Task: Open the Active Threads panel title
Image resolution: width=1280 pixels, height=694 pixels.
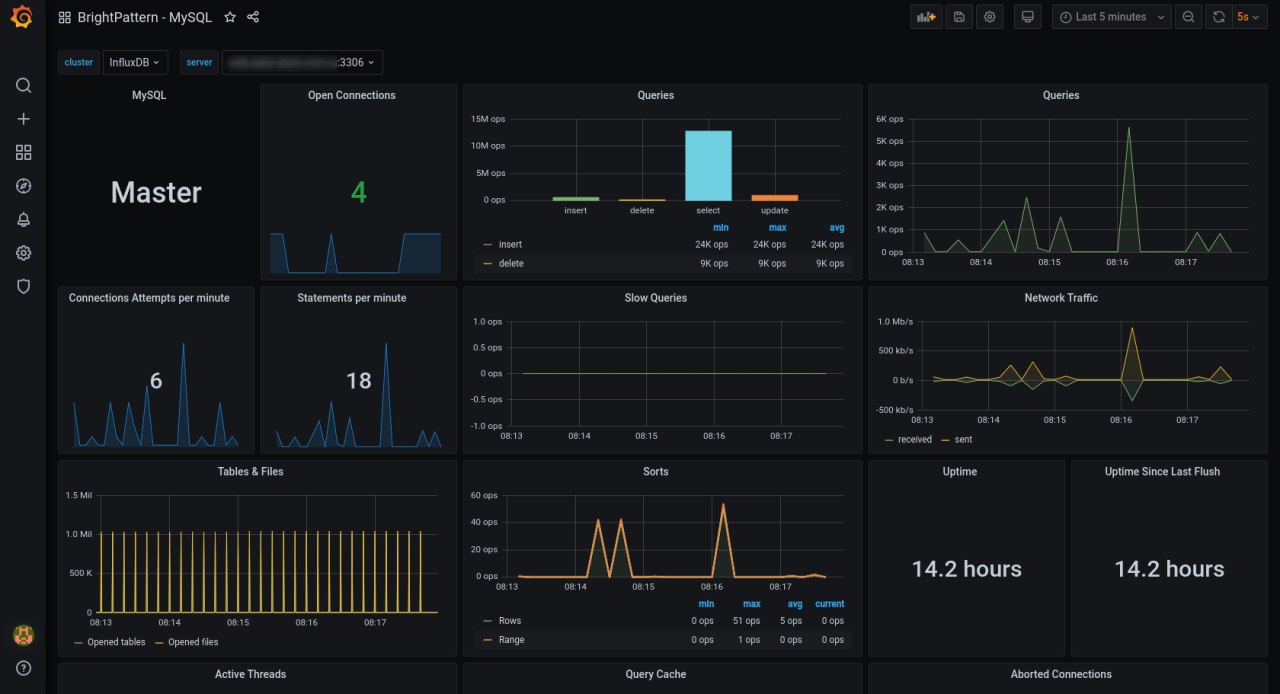Action: tap(251, 674)
